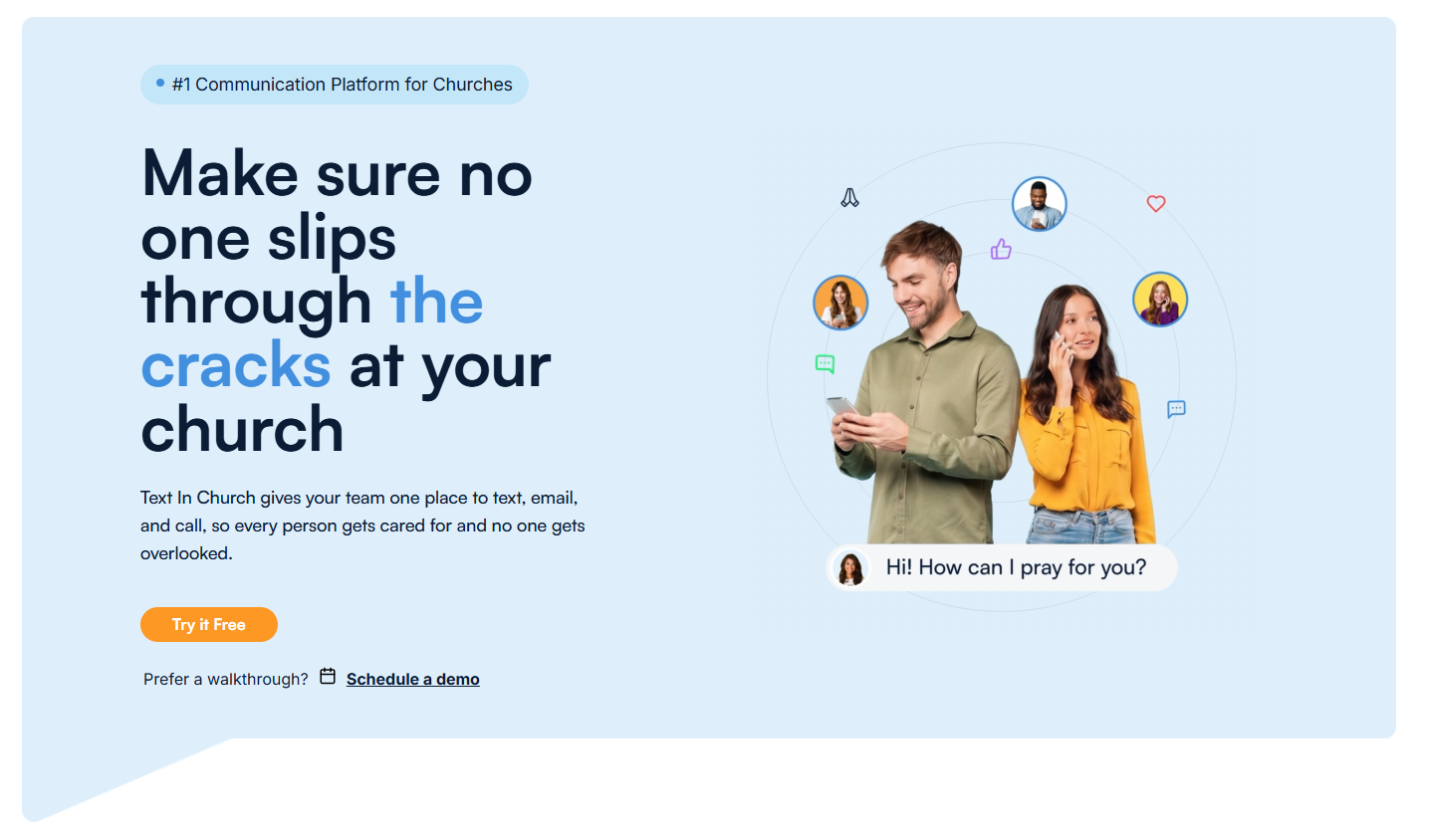This screenshot has height=840, width=1429.
Task: Click the photo of the man in the green shirt
Action: pyautogui.click(x=924, y=383)
